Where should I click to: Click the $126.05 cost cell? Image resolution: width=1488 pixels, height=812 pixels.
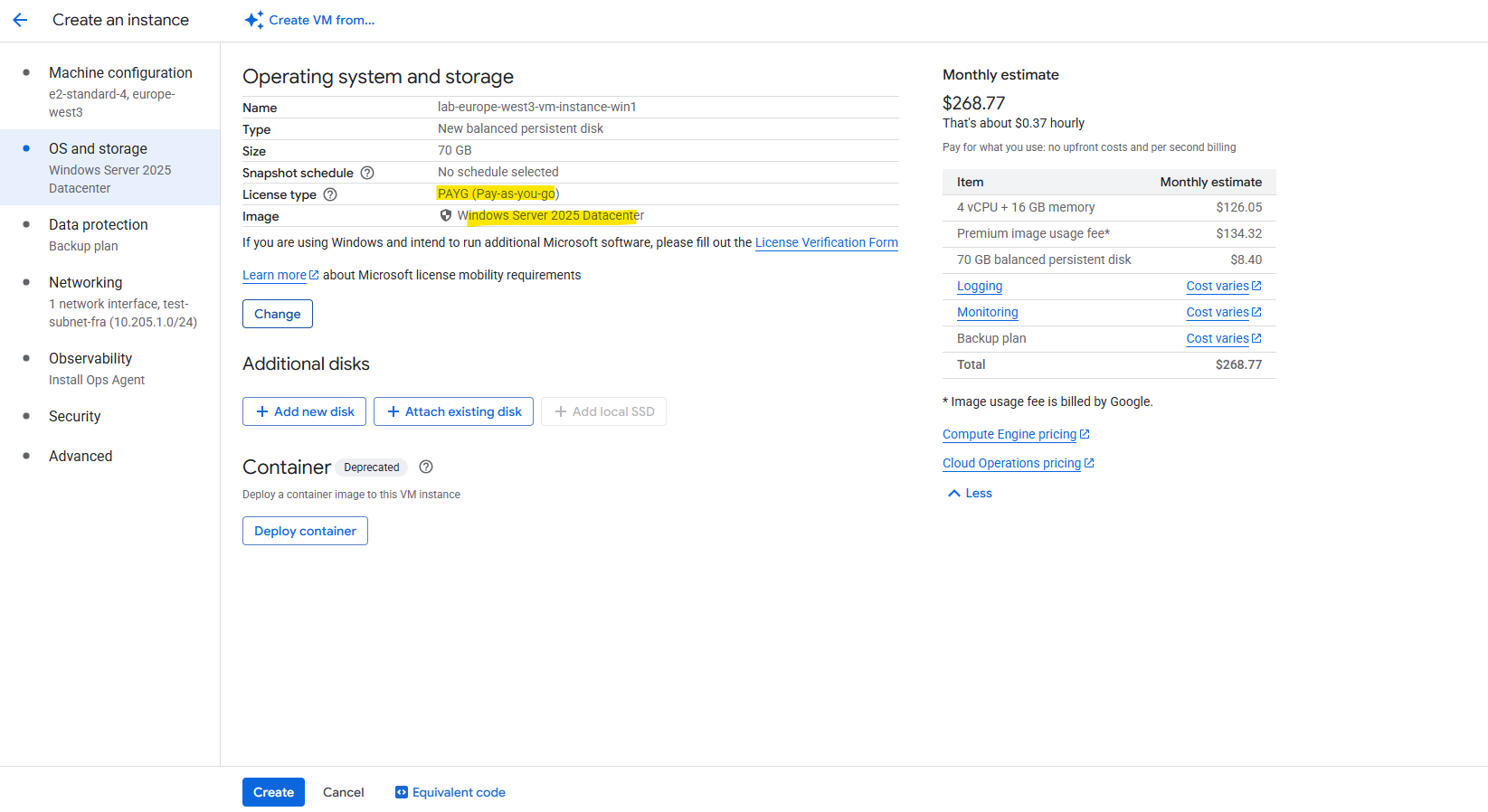[x=1239, y=207]
